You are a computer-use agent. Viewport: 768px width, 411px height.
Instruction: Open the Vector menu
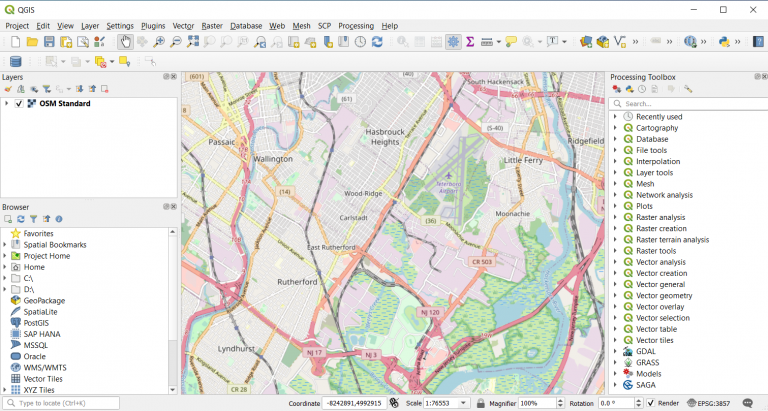click(183, 26)
